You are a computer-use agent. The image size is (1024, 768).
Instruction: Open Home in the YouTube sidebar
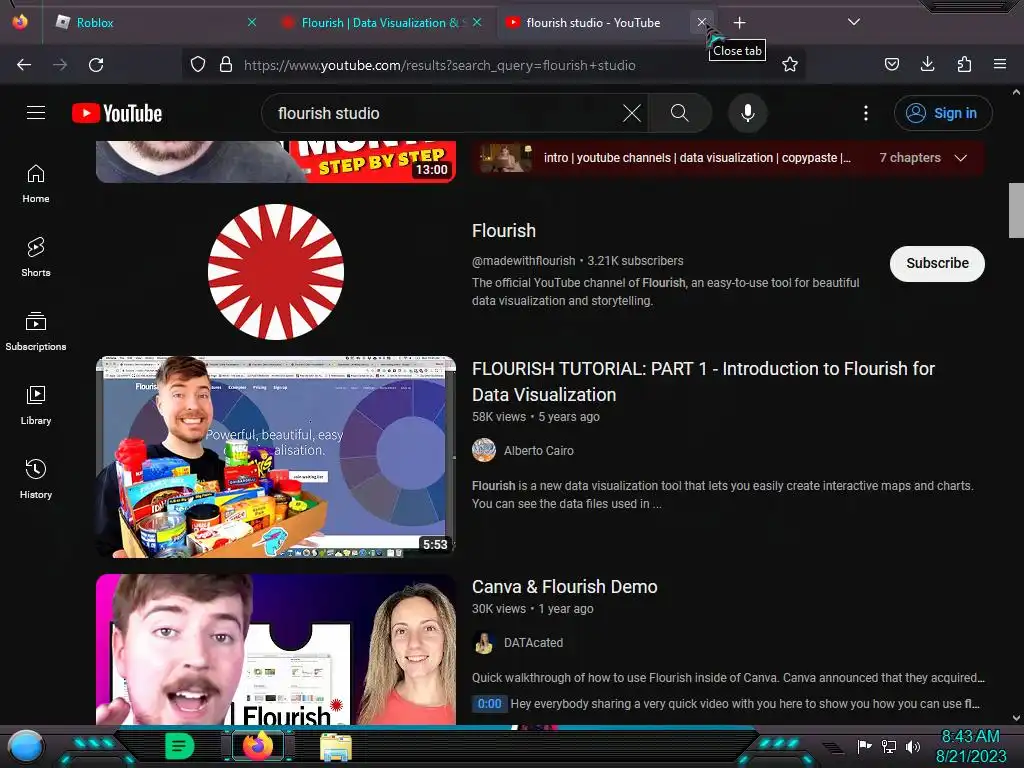(x=36, y=184)
